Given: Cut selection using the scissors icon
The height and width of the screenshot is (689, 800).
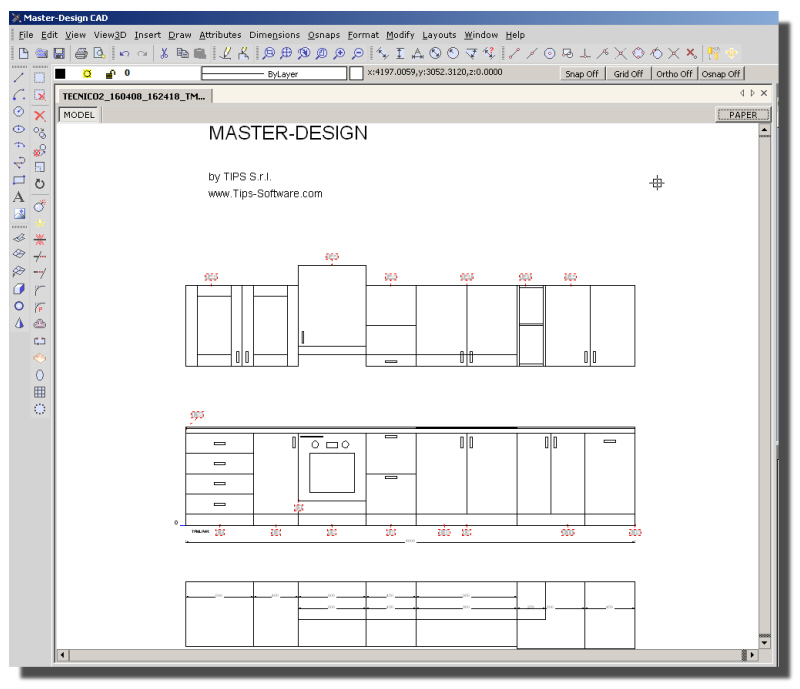Looking at the screenshot, I should tap(164, 47).
